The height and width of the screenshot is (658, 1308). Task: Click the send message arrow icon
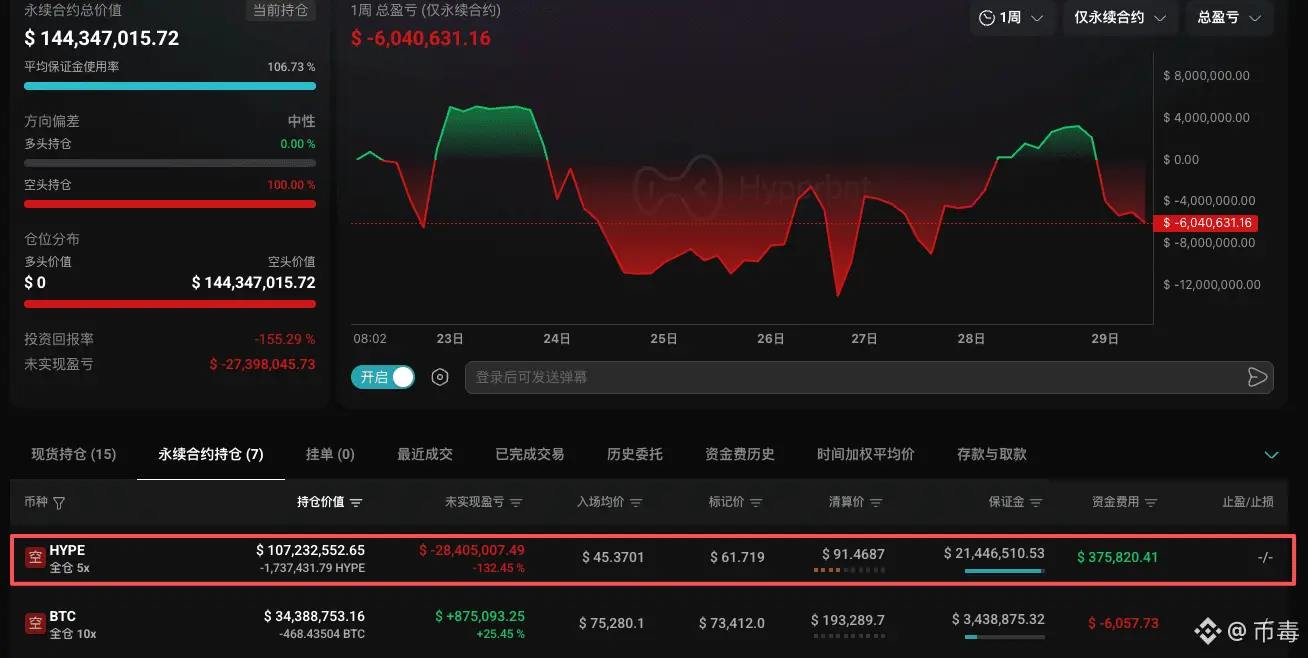point(1257,377)
